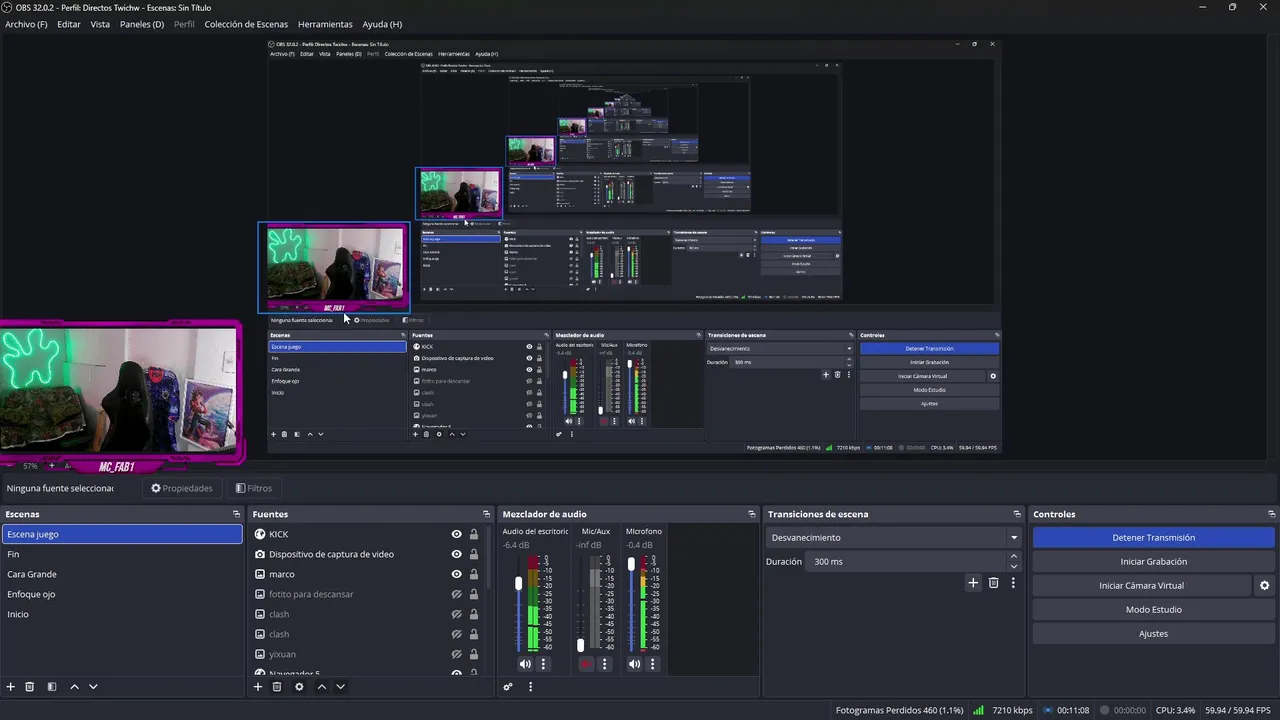Open transition properties three-dot menu
1280x720 pixels.
click(1013, 583)
